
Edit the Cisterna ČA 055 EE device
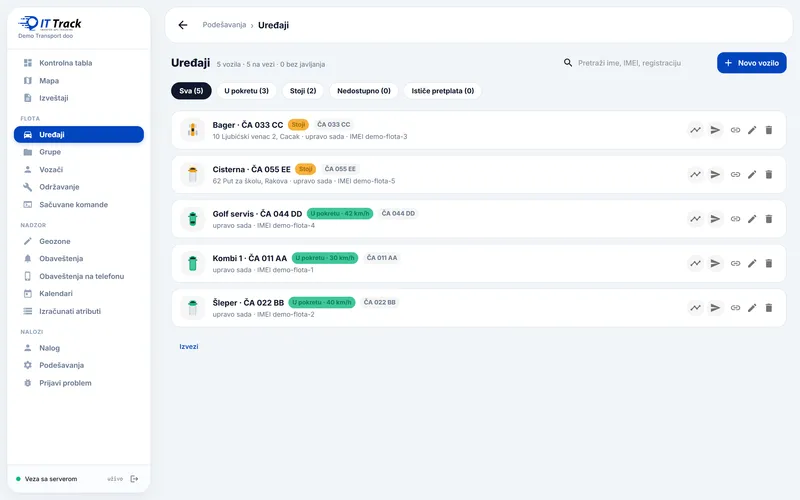752,174
